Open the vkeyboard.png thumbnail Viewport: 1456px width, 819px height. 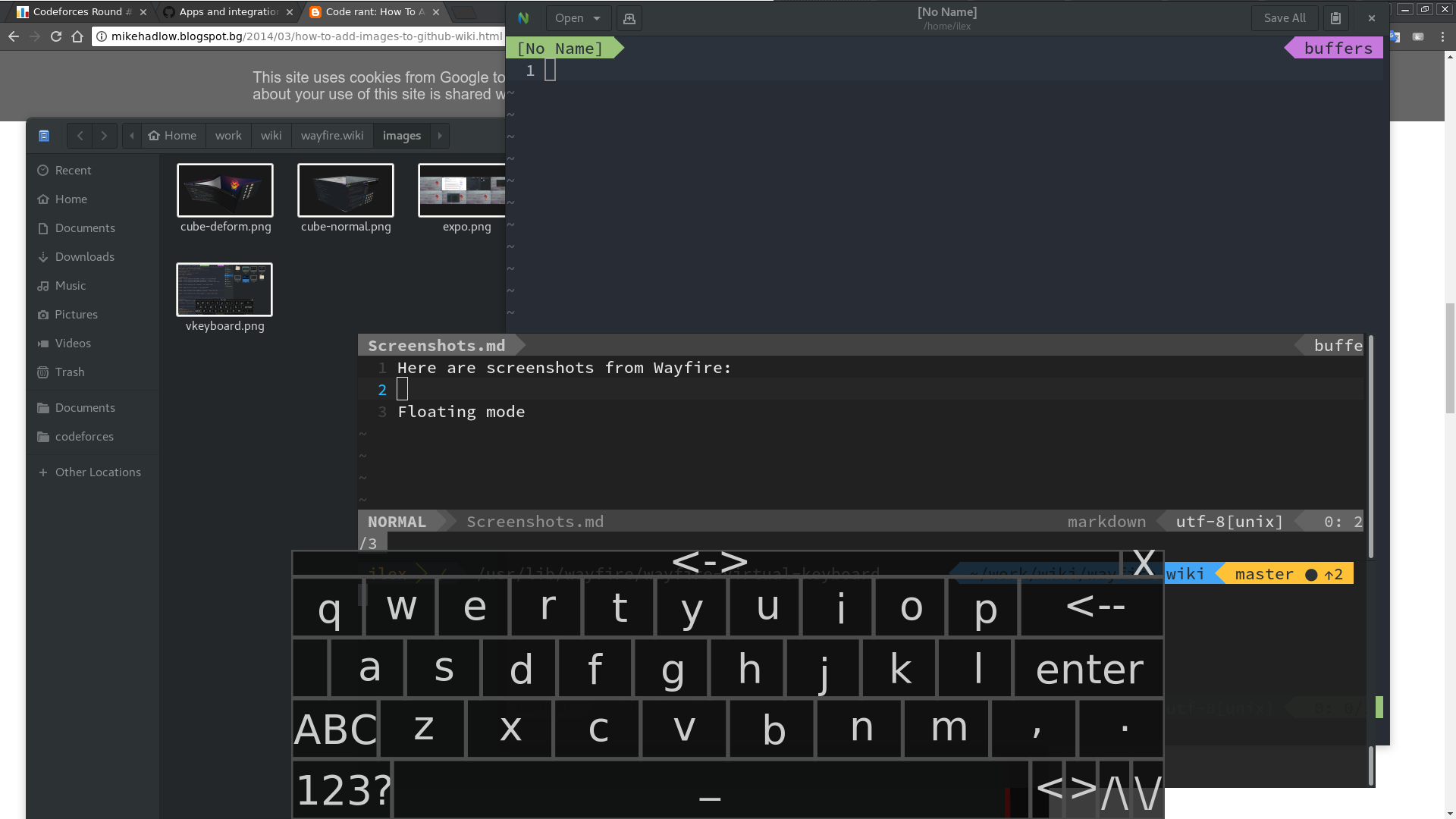coord(224,290)
